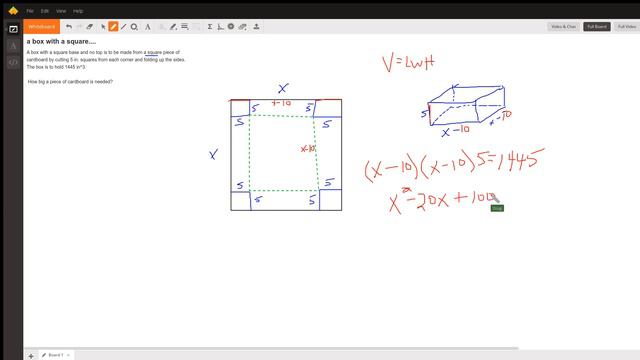Switch to the Whiteboard tab
The width and height of the screenshot is (640, 360).
pos(42,27)
